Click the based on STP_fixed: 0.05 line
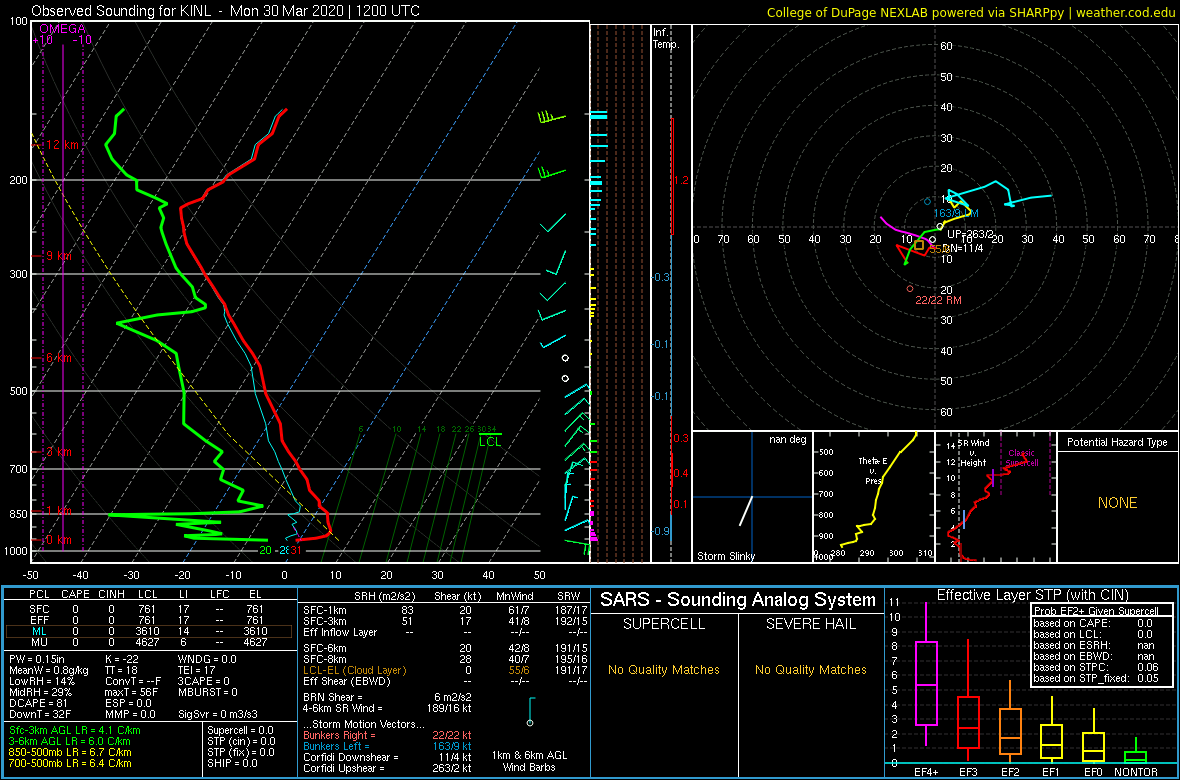The width and height of the screenshot is (1180, 780). pyautogui.click(x=1094, y=678)
